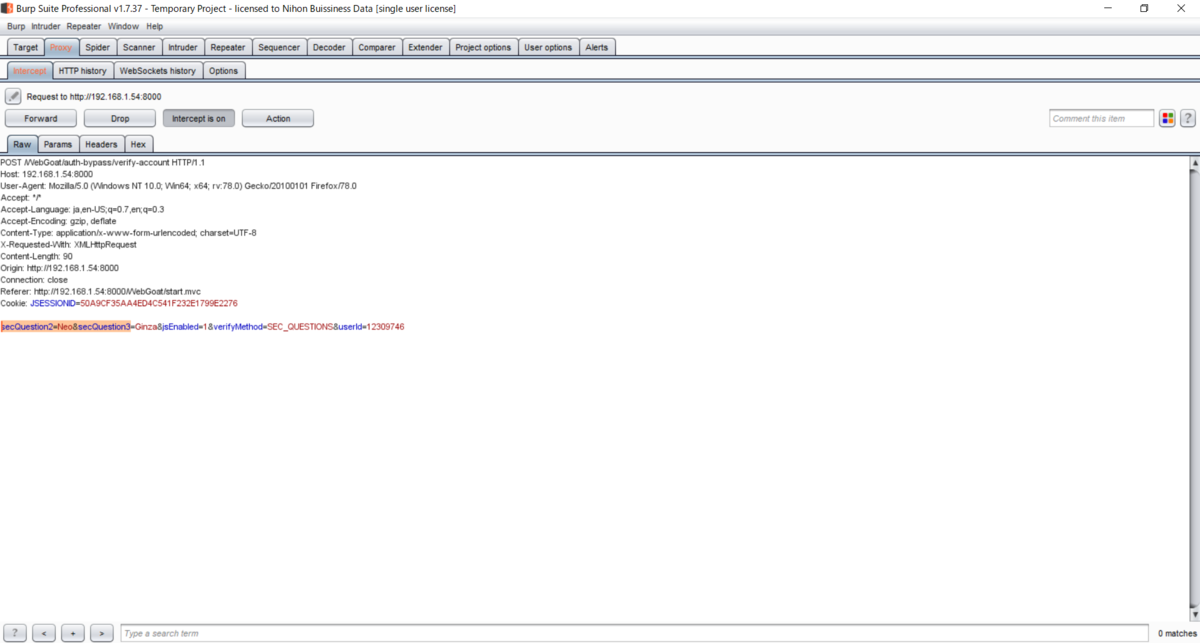The height and width of the screenshot is (643, 1200).
Task: Forward the intercepted request
Action: [x=41, y=118]
